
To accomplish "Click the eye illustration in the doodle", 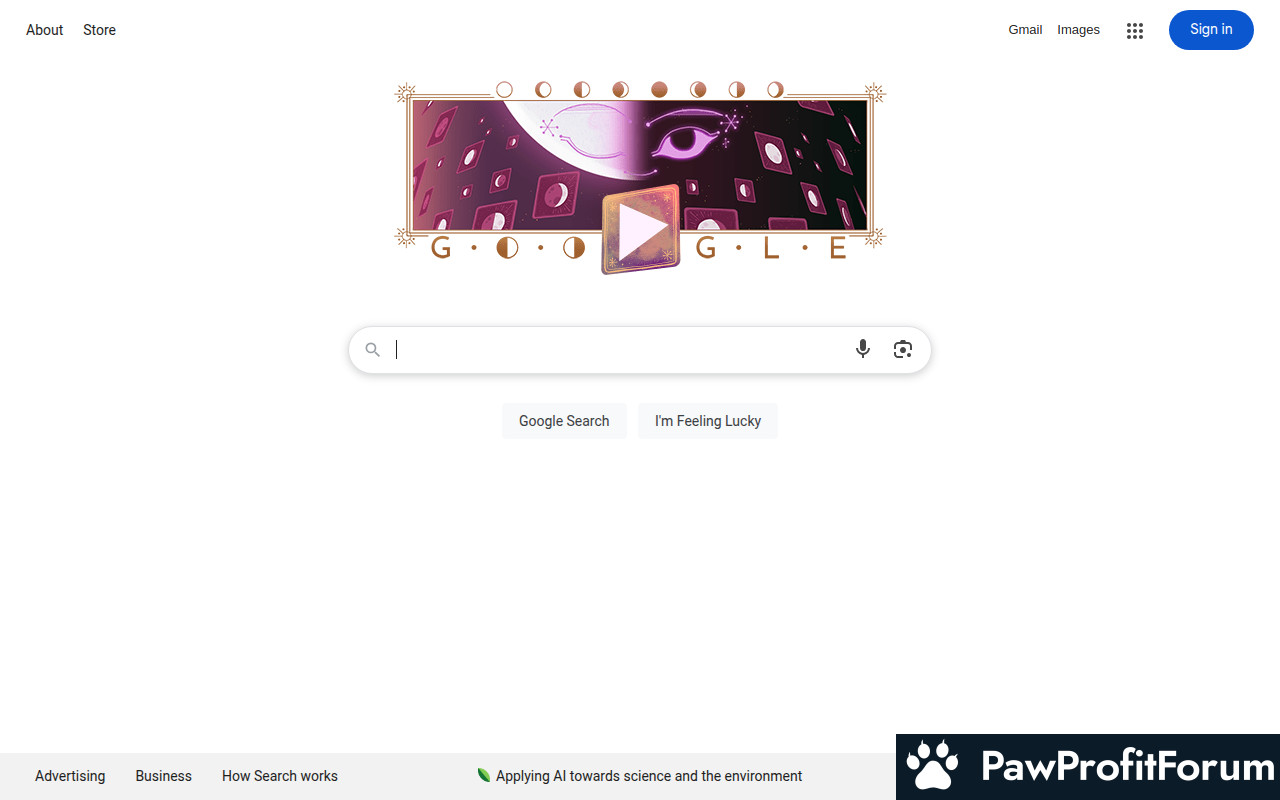I will [x=690, y=137].
